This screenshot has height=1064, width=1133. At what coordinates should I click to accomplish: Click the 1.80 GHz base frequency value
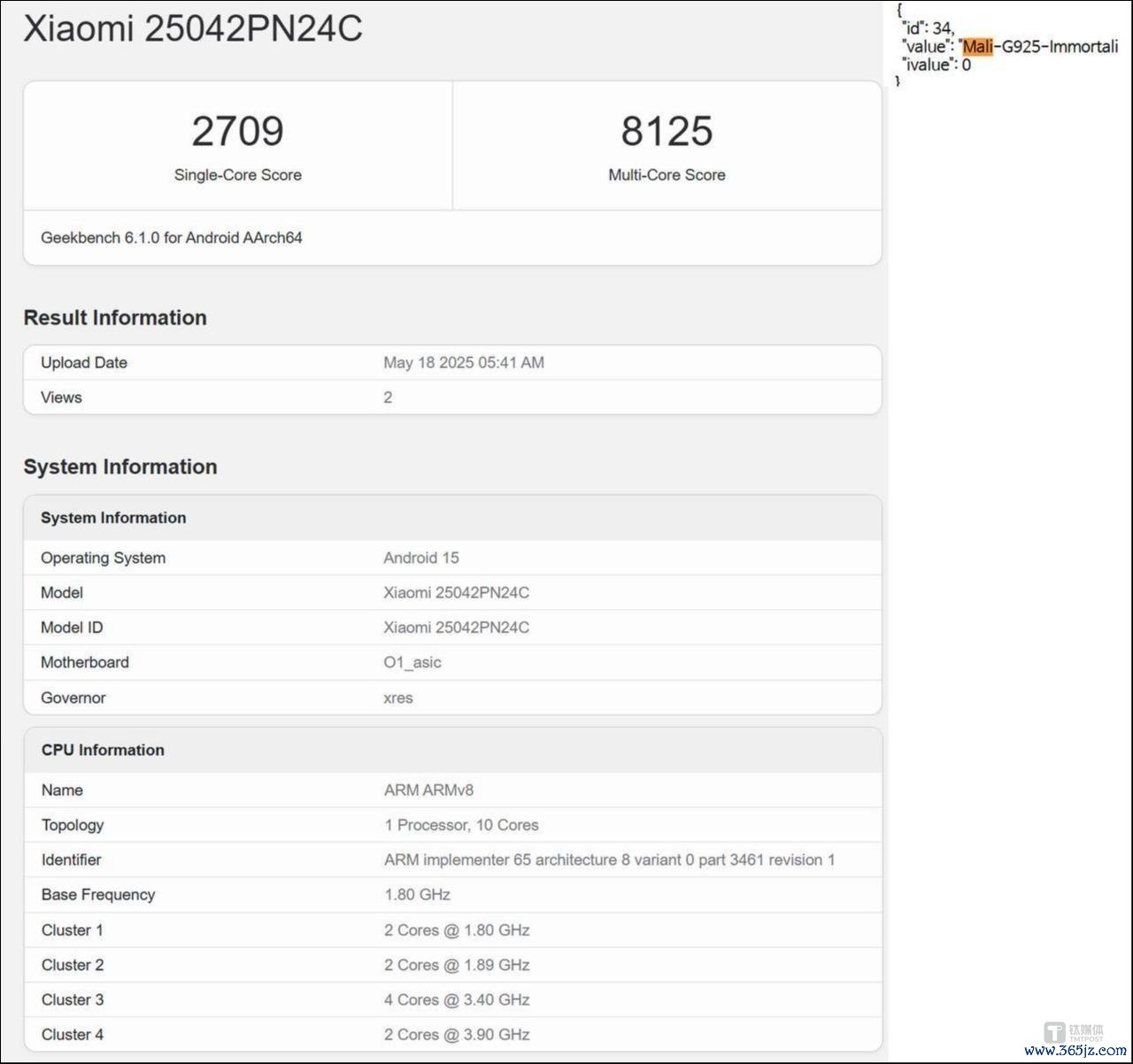[418, 895]
